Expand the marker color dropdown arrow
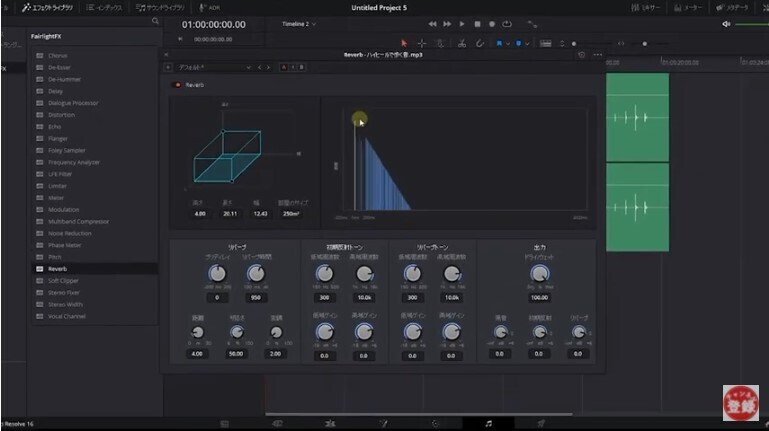Screen dimensions: 769x431 [527, 44]
